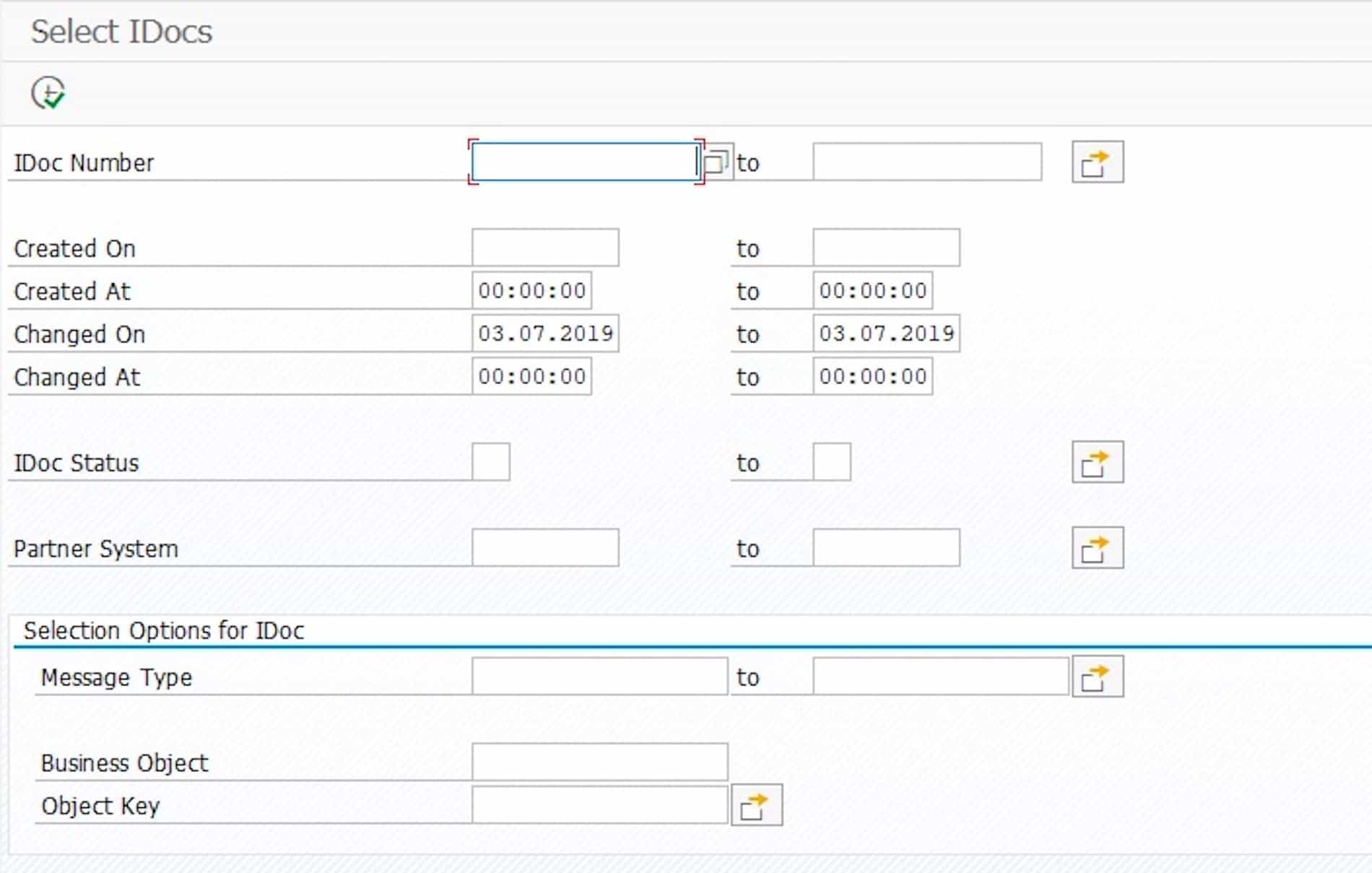
Task: Open multiple selection for IDoc Number
Action: click(1097, 161)
